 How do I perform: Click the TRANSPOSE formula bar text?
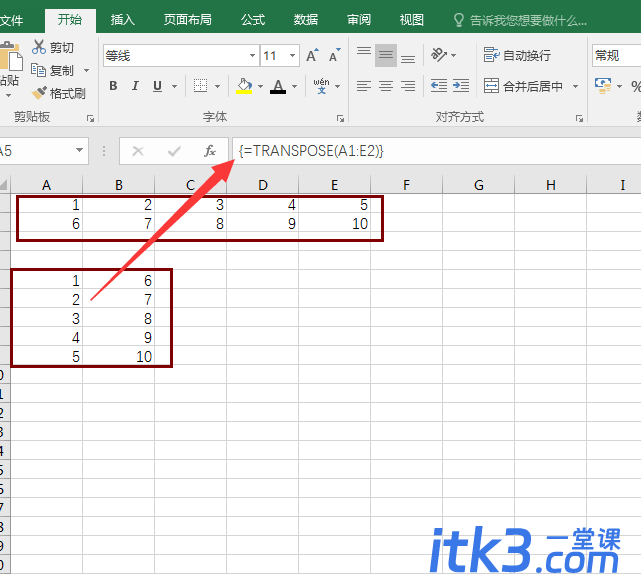pos(312,151)
